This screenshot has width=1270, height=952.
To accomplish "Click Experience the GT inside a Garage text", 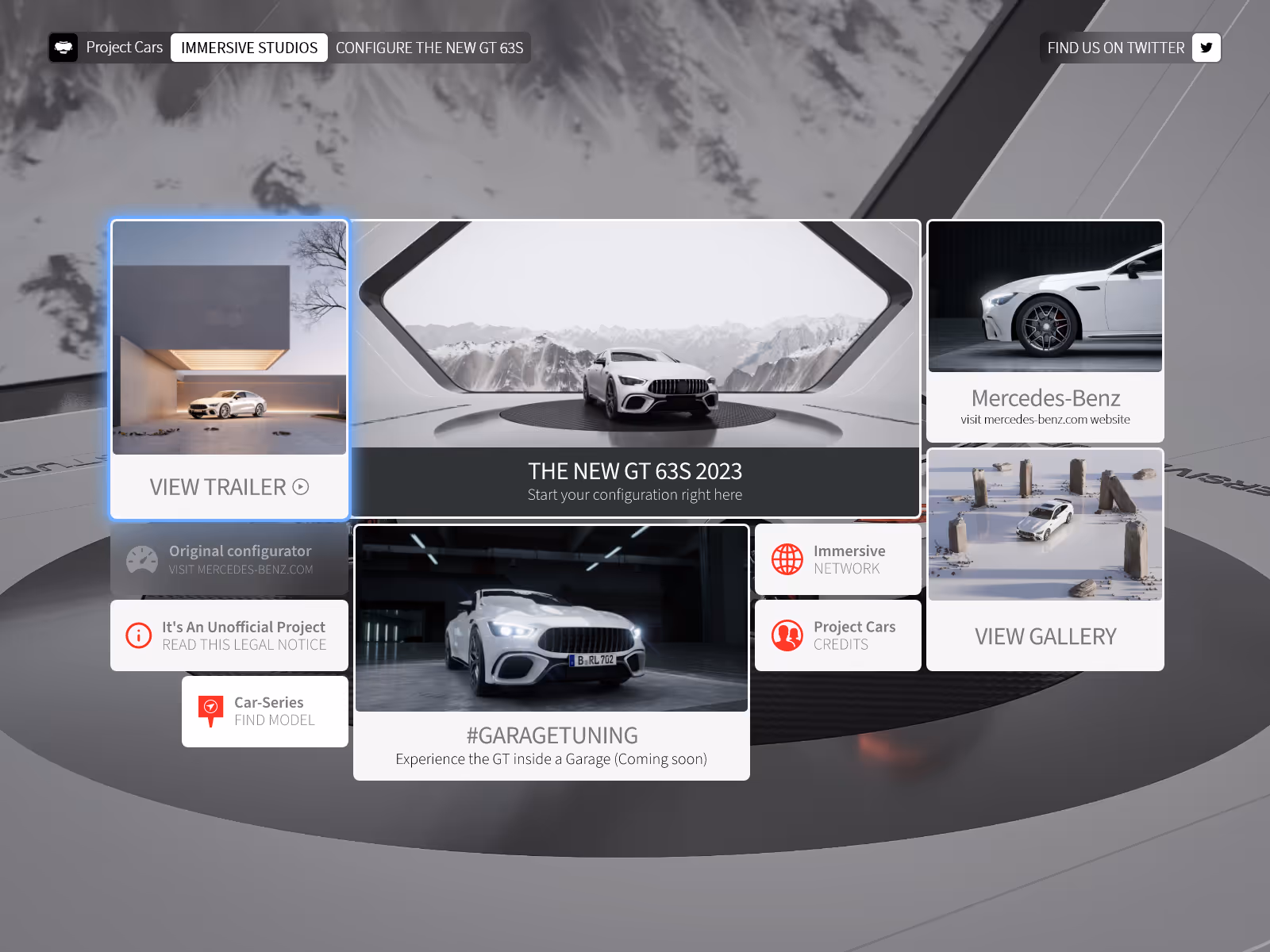I will pyautogui.click(x=552, y=759).
